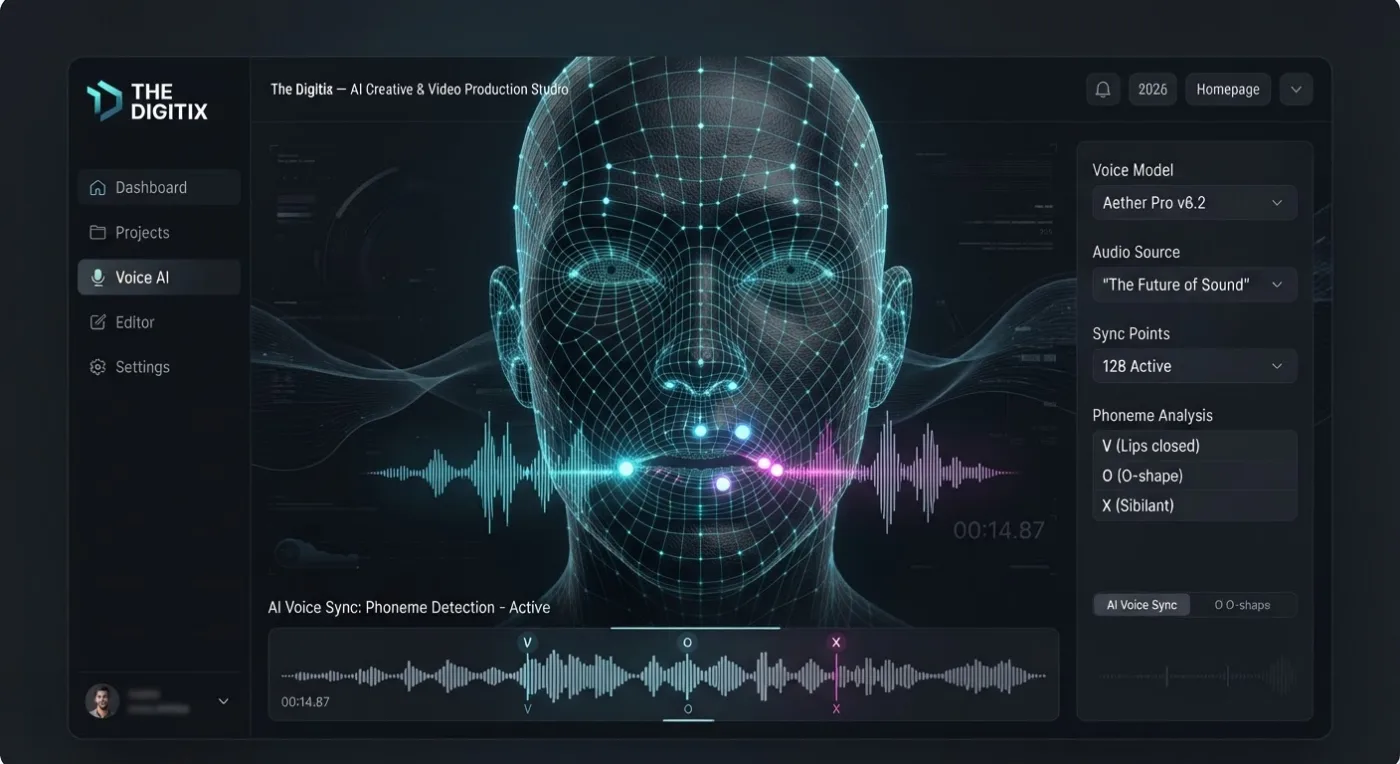The width and height of the screenshot is (1400, 764).
Task: Open Settings via the gear icon
Action: click(98, 367)
